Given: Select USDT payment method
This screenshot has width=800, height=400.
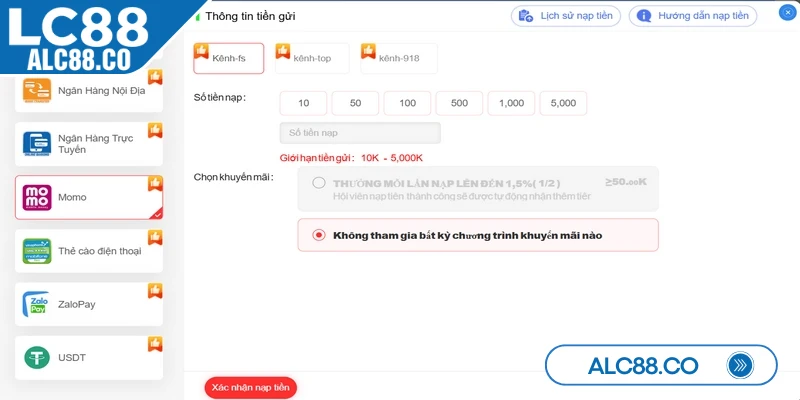Looking at the screenshot, I should pos(89,358).
